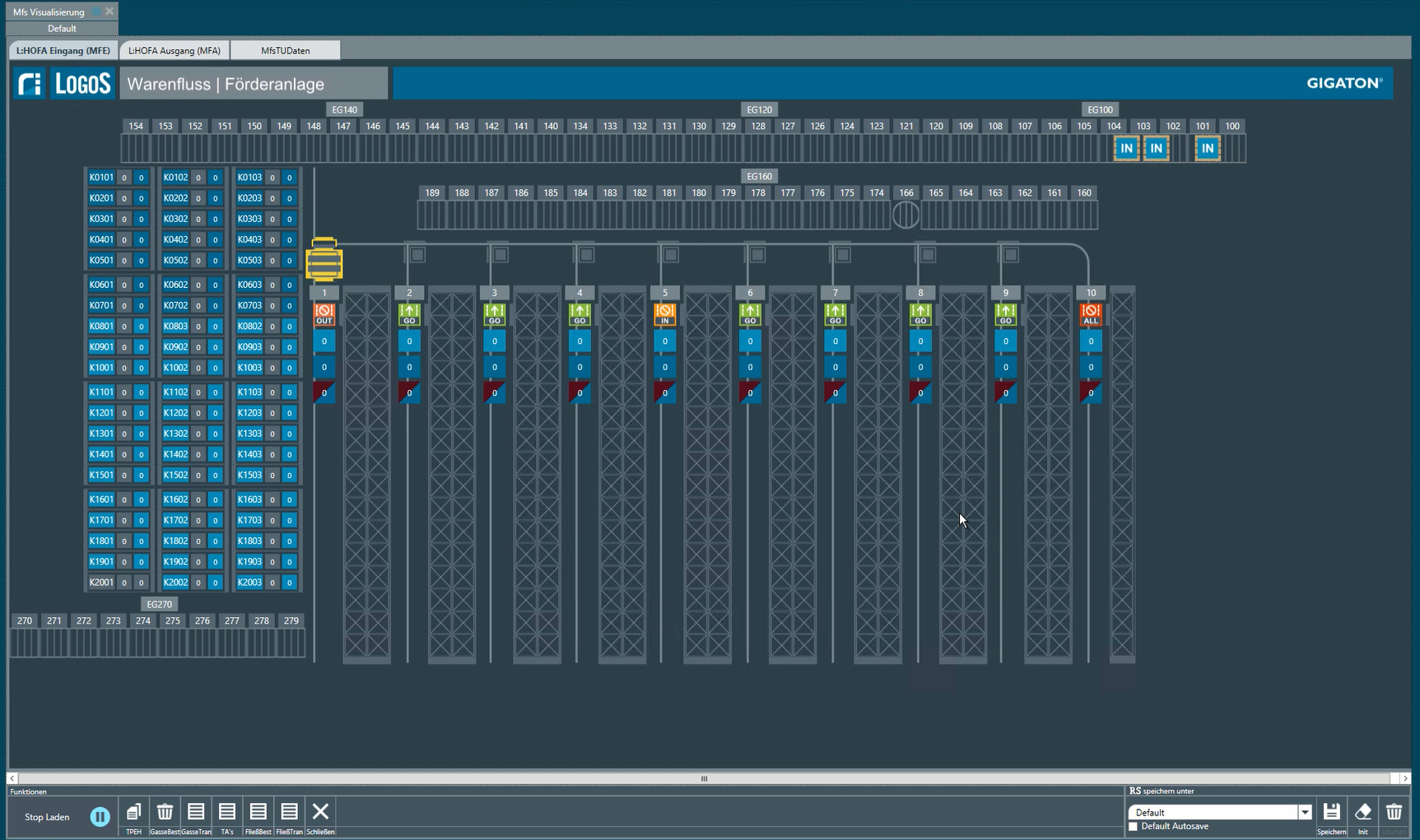Click the EG140 conveyor label
Screen dimensions: 1420x840
point(344,109)
